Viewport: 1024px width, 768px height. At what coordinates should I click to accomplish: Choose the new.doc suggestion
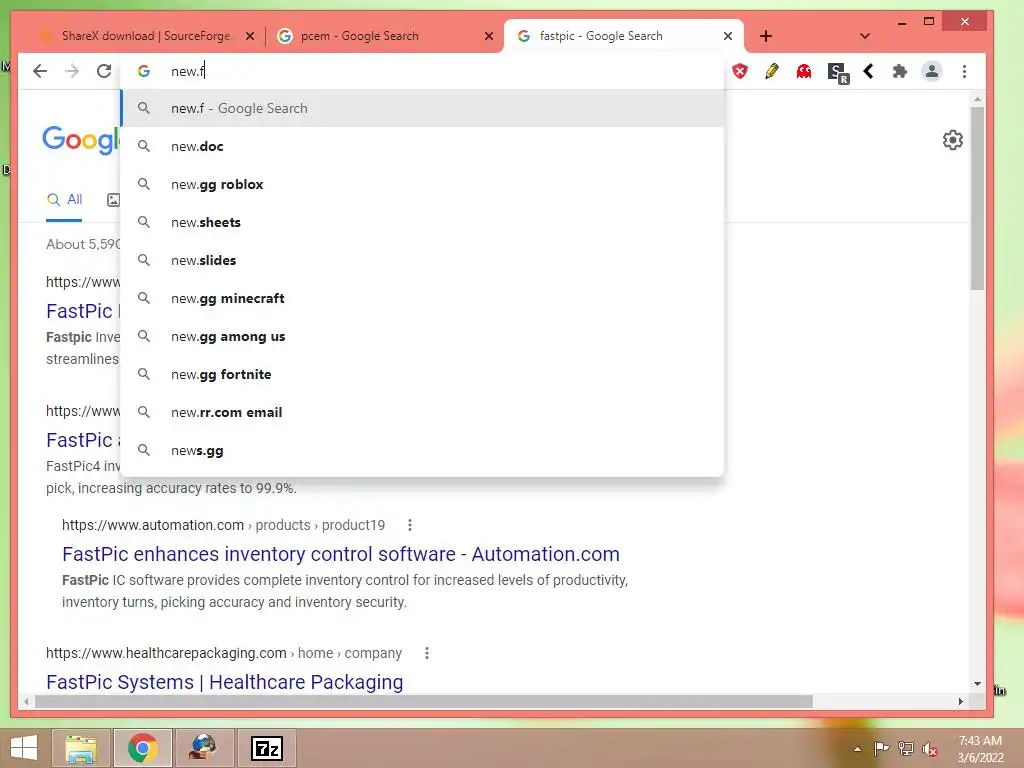pyautogui.click(x=423, y=146)
